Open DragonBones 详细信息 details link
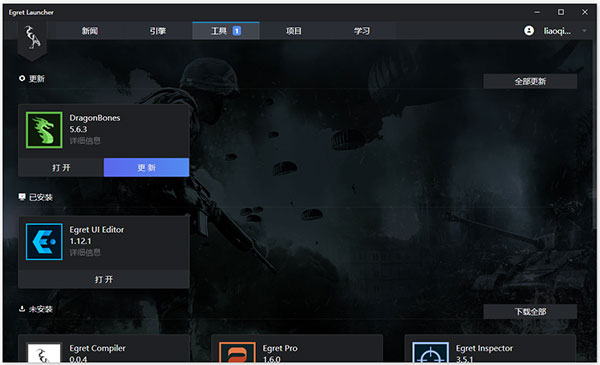The width and height of the screenshot is (600, 365). pos(85,141)
